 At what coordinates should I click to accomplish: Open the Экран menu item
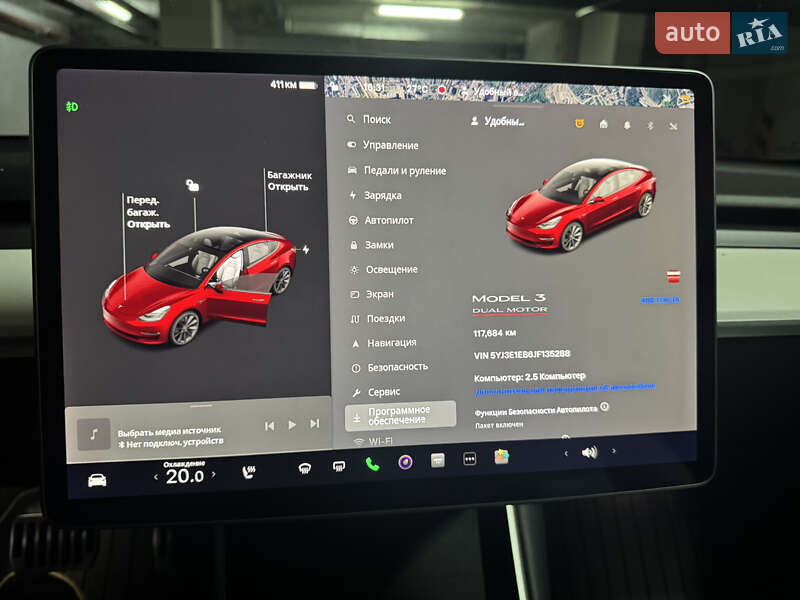tap(372, 294)
